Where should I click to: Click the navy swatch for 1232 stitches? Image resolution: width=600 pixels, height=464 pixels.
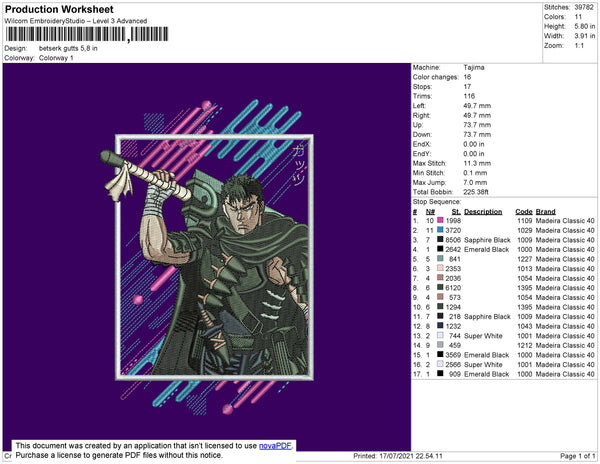[440, 326]
